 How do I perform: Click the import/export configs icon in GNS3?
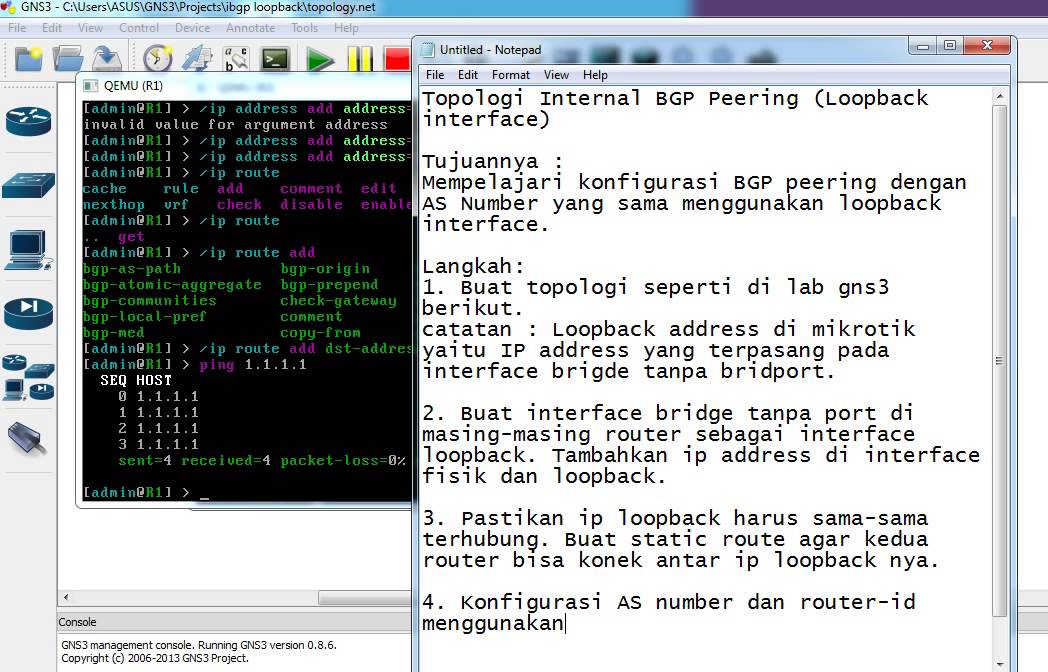tap(197, 59)
